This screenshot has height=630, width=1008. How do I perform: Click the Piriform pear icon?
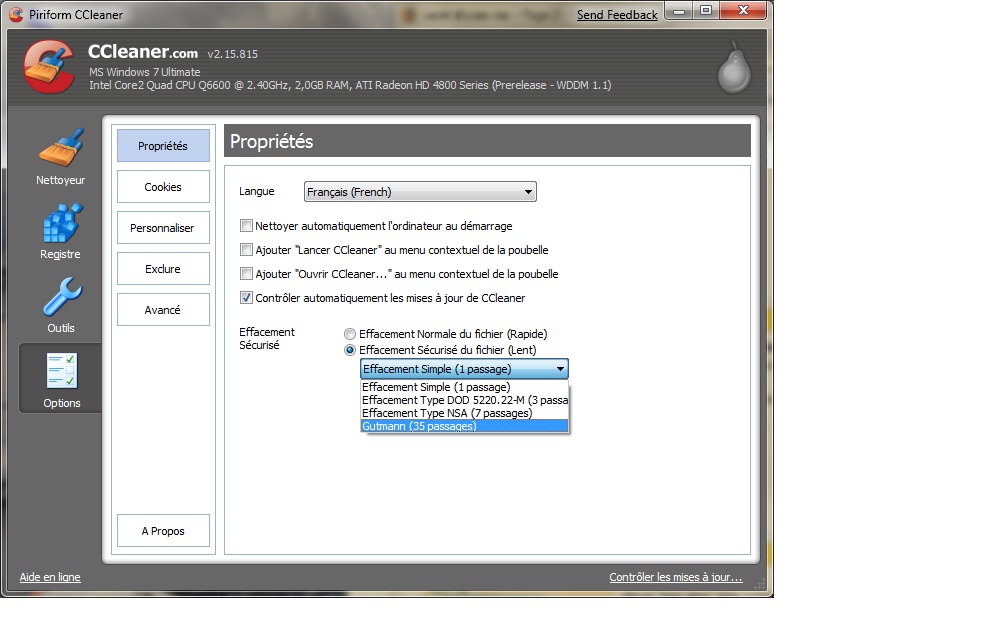734,68
